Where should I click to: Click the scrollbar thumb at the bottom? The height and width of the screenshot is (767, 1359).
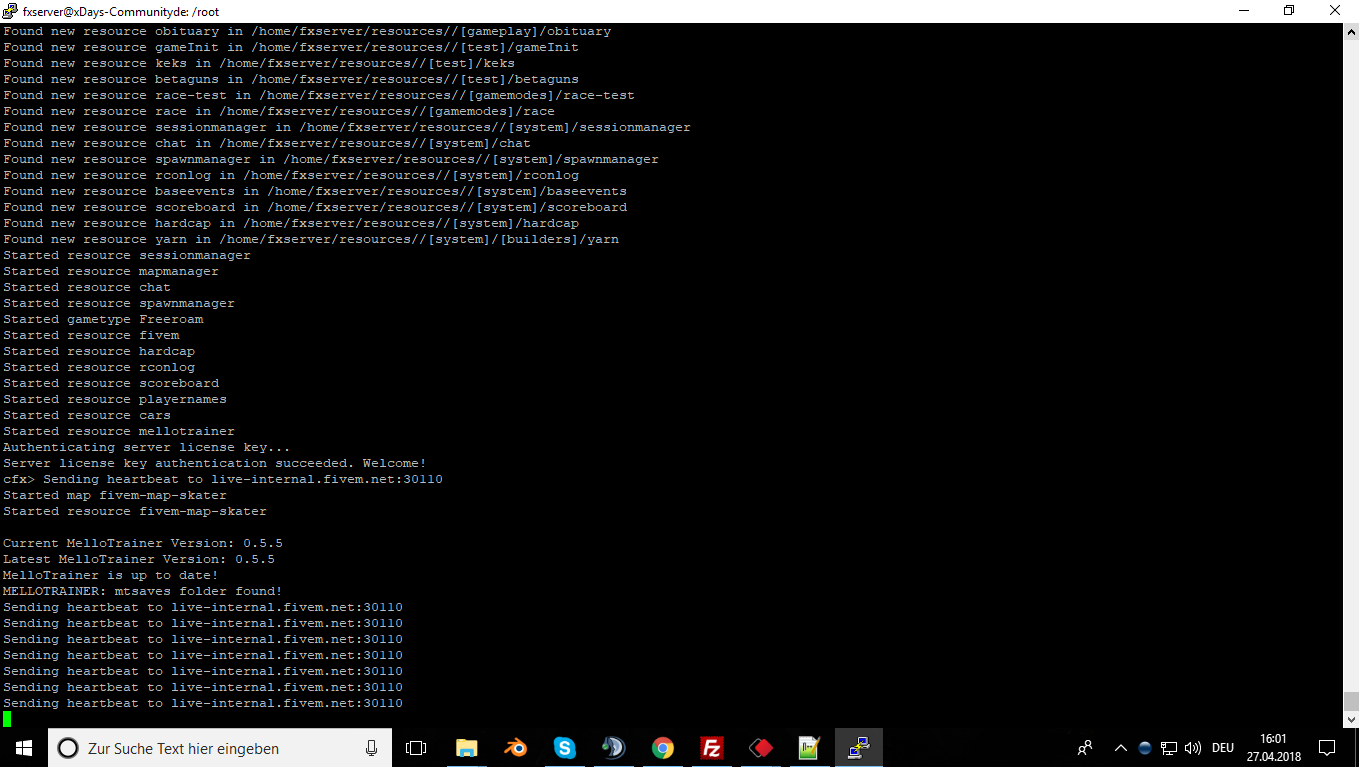1351,701
